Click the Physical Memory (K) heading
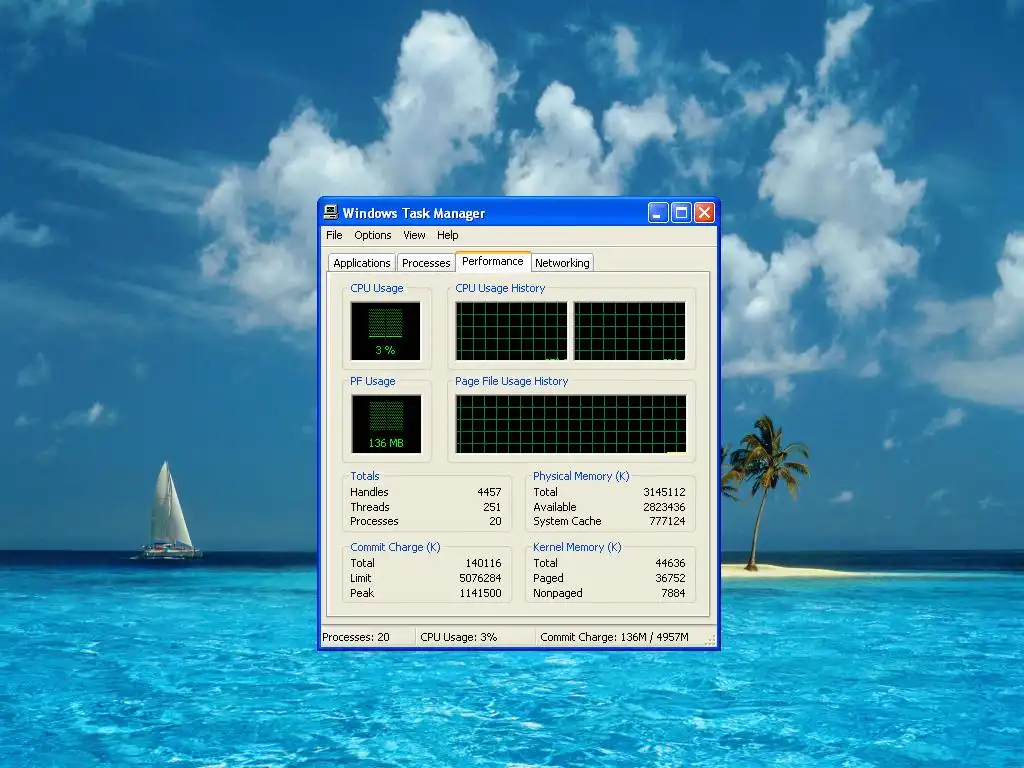Viewport: 1024px width, 768px height. (581, 476)
